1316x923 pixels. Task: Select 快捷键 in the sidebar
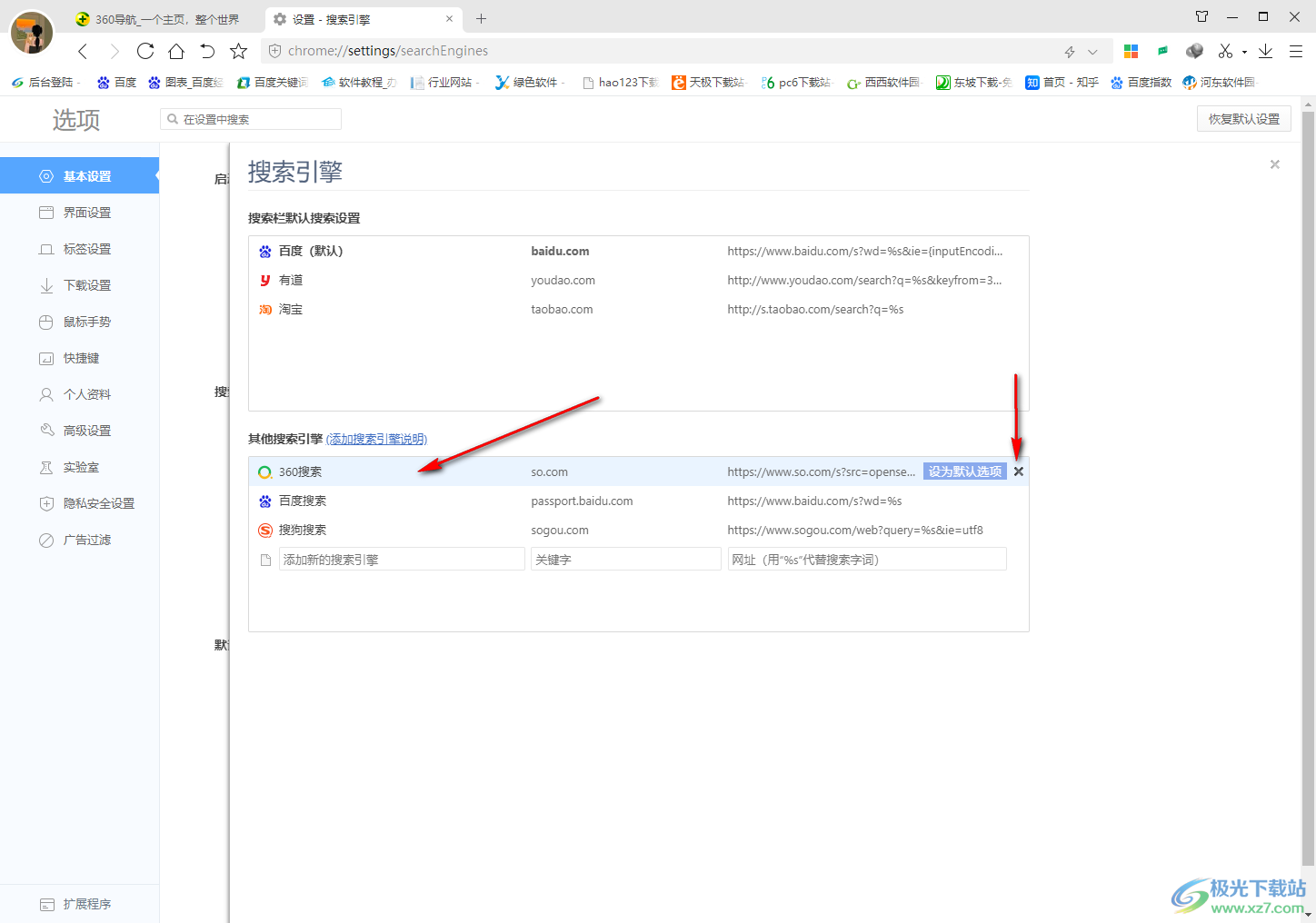pos(79,358)
